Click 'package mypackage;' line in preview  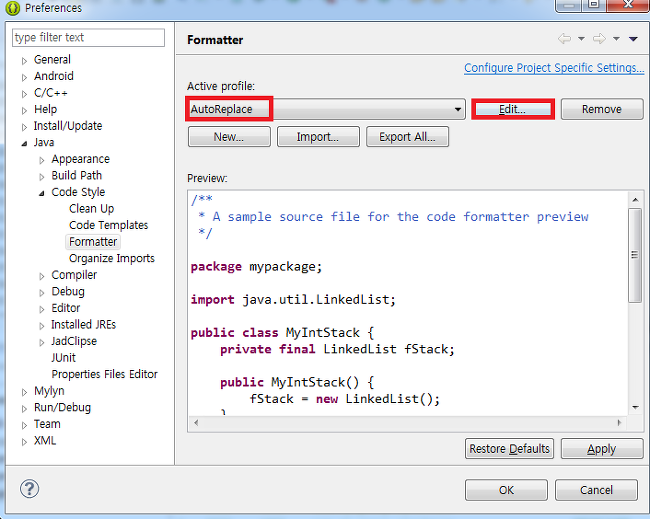256,267
